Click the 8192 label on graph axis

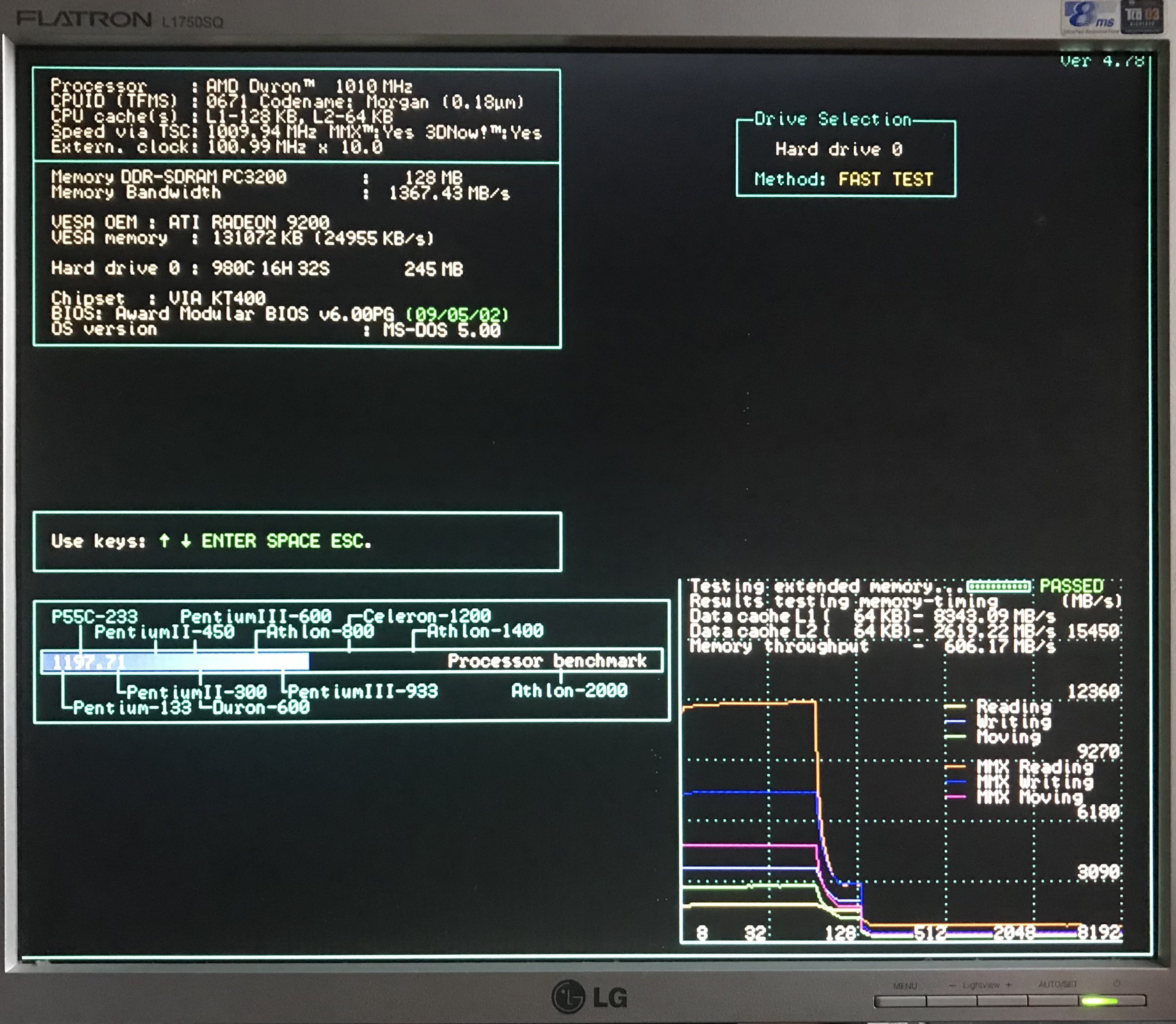pos(1099,932)
